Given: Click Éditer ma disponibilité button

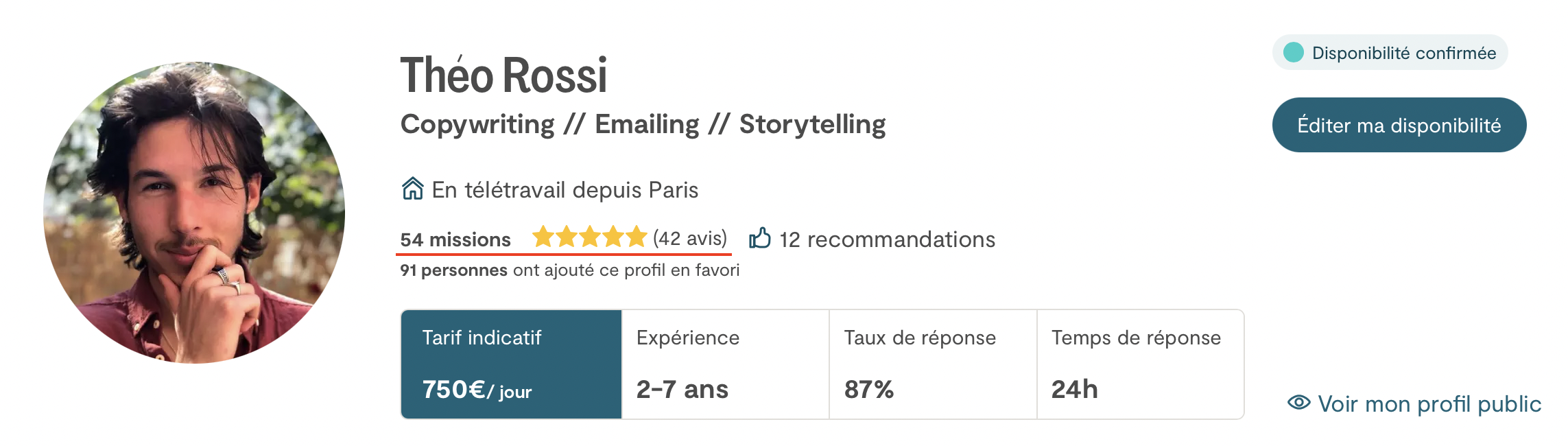Looking at the screenshot, I should 1399,125.
